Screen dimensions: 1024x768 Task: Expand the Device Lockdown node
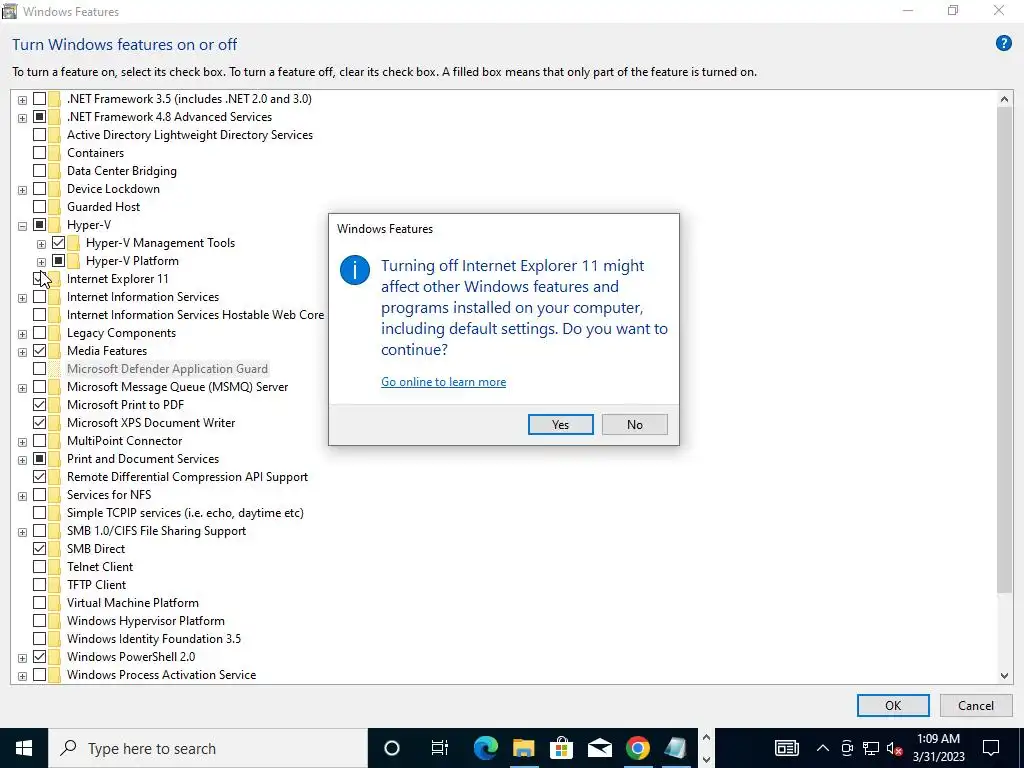22,190
